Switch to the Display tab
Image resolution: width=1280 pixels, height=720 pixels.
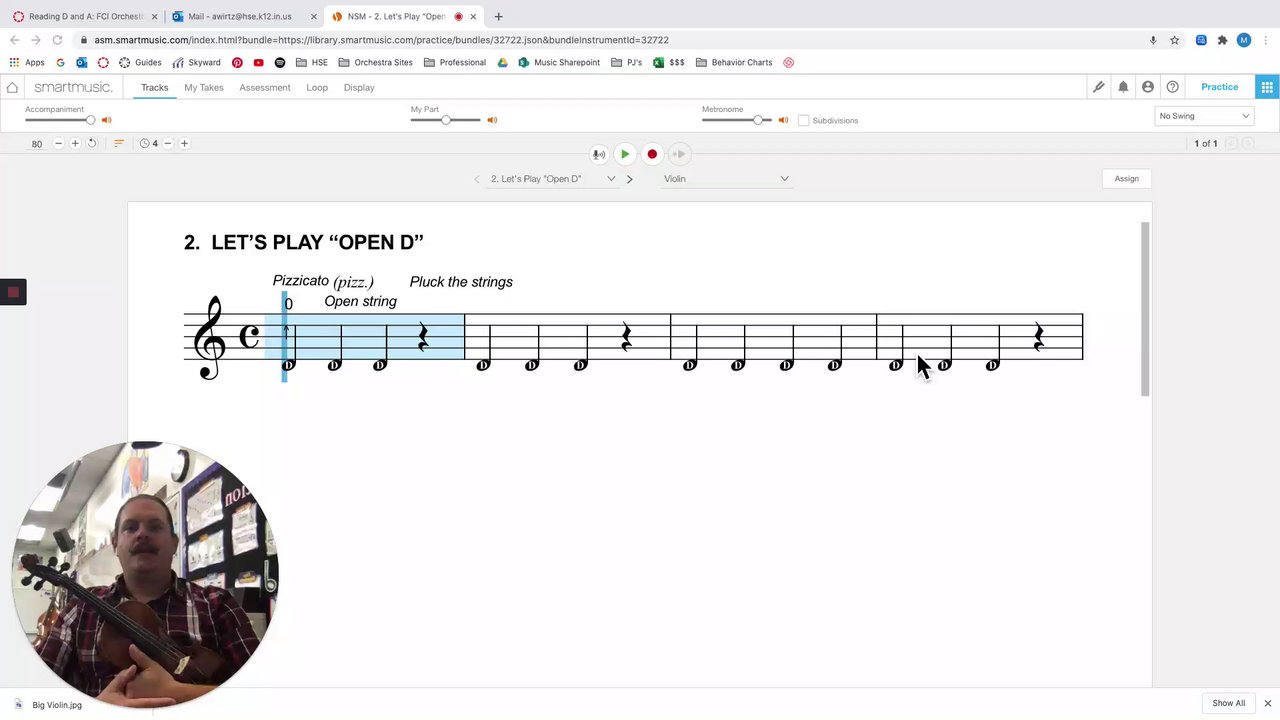pyautogui.click(x=359, y=87)
